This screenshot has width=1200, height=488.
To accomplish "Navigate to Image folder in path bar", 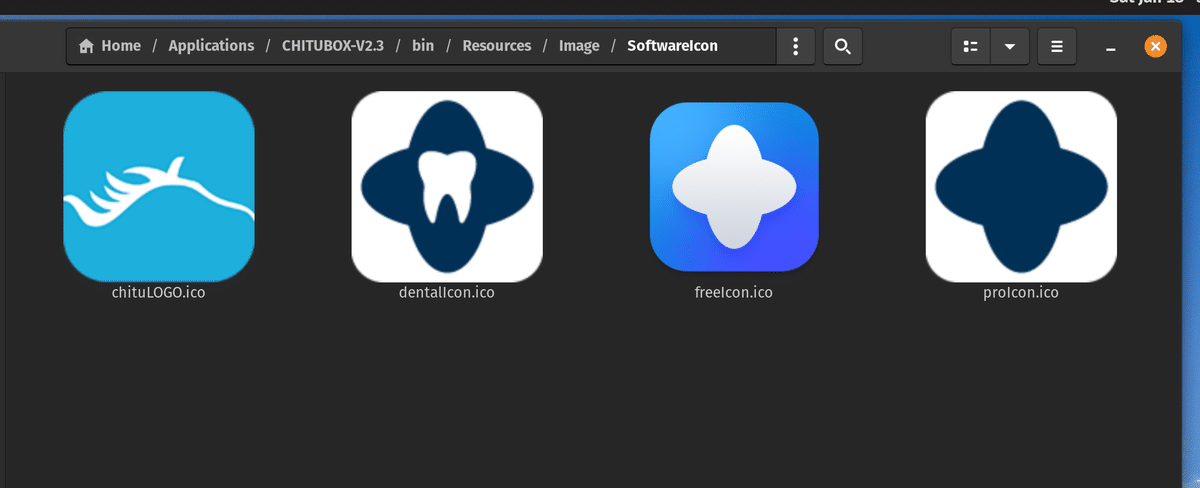I will 579,46.
